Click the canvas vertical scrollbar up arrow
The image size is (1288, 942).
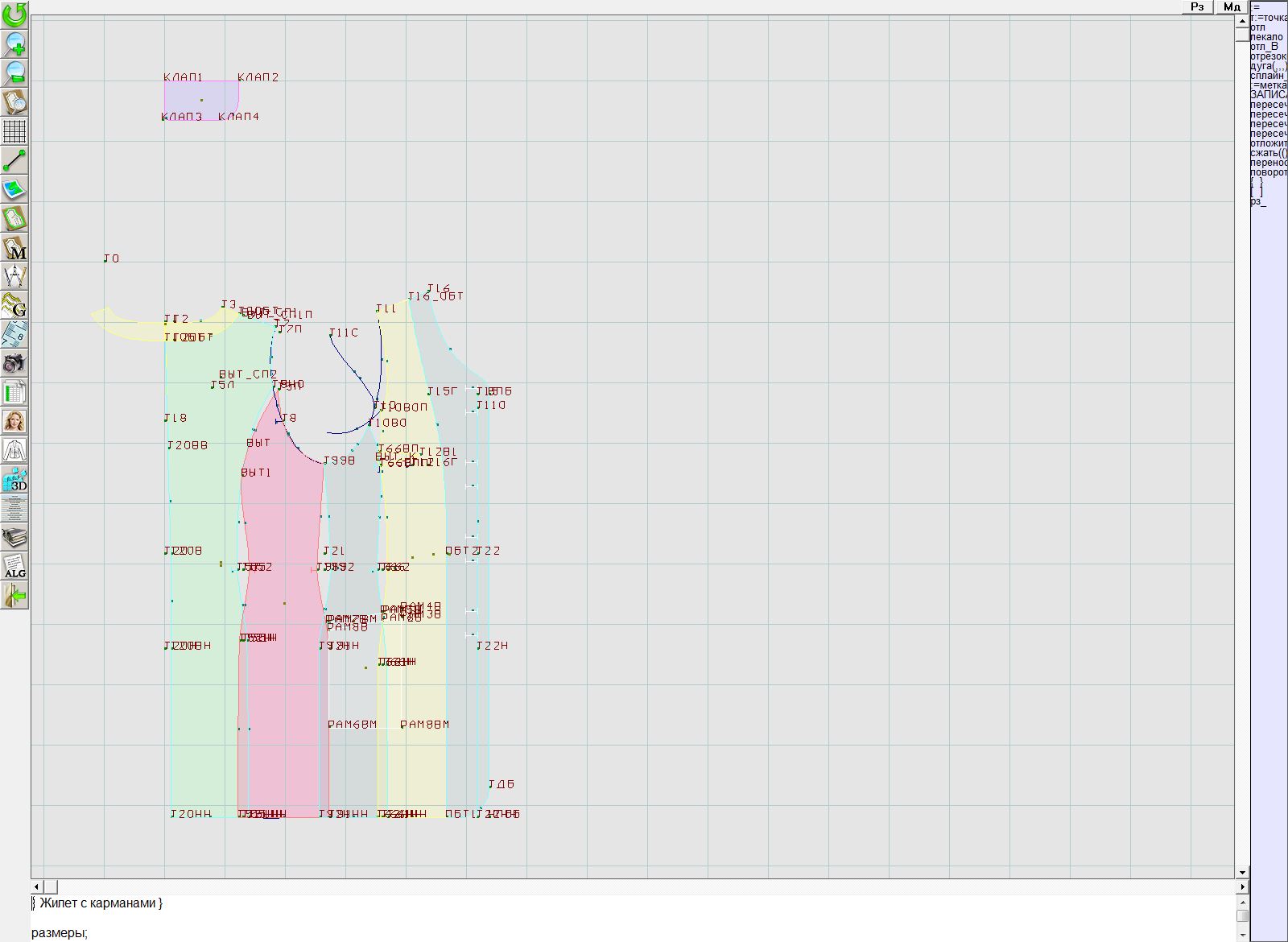coord(1242,20)
